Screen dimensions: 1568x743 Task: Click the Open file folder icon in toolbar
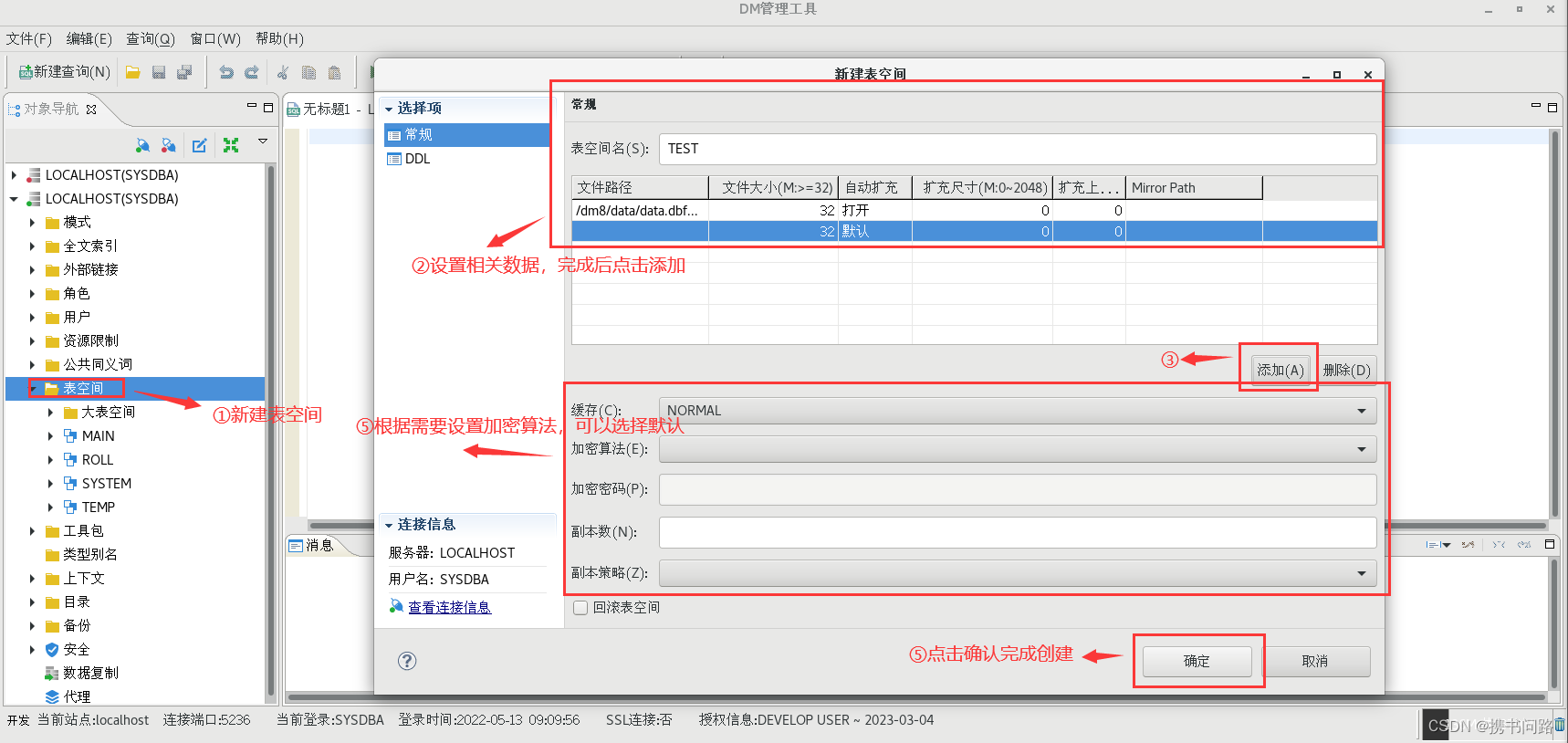pos(132,72)
